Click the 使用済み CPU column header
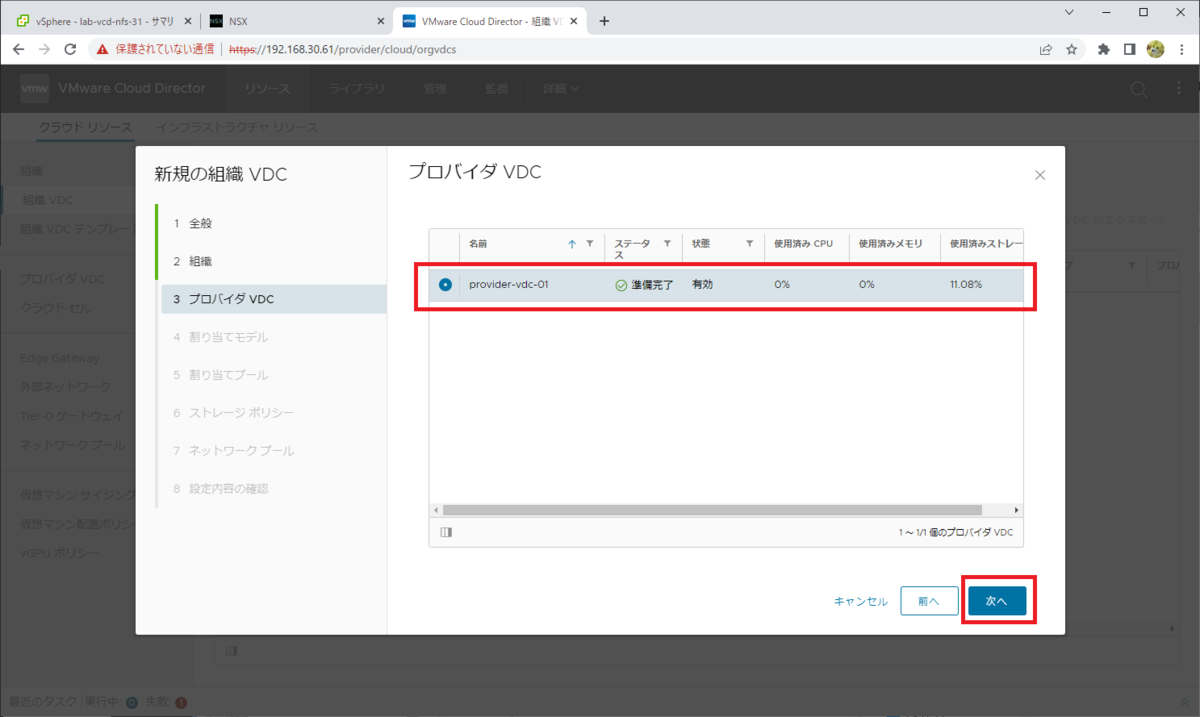The height and width of the screenshot is (717, 1200). 803,243
